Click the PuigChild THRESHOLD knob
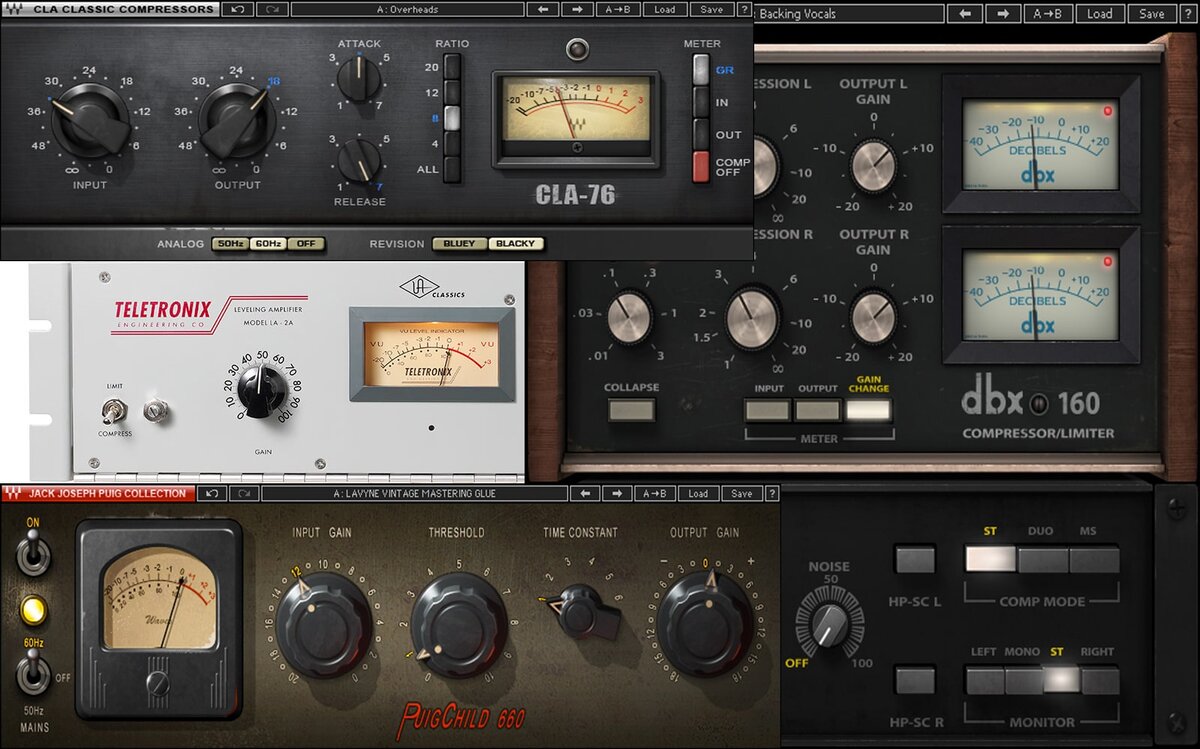The image size is (1200, 749). [x=457, y=625]
